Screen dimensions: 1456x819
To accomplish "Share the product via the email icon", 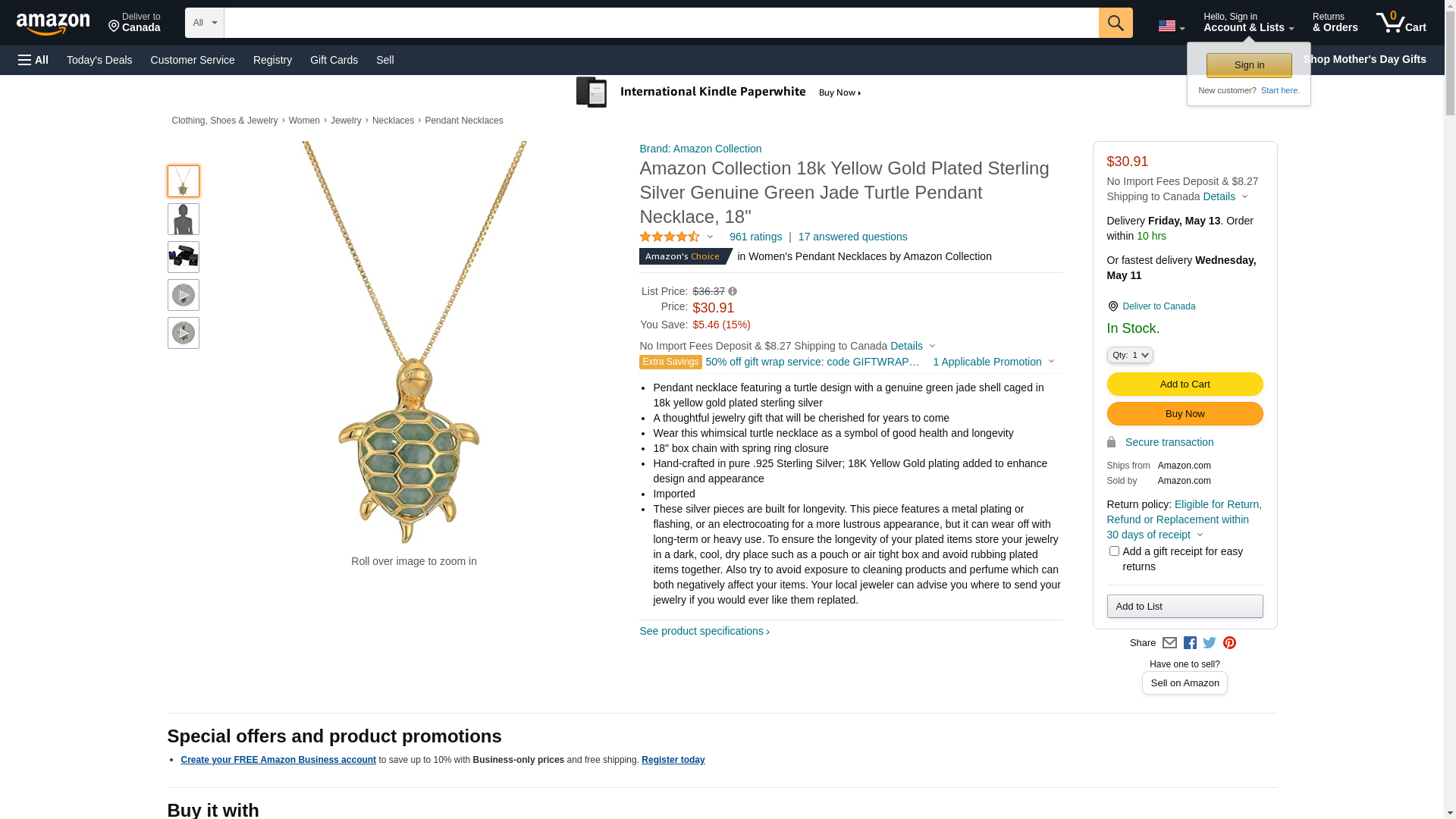I will 1169,643.
